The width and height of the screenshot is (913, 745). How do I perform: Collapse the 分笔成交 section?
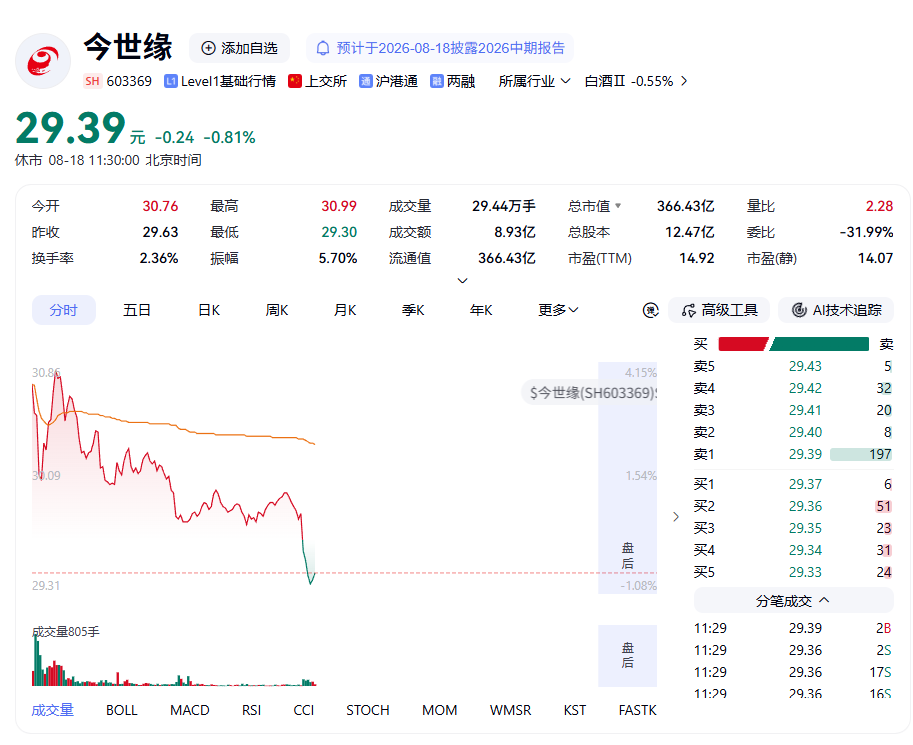(x=793, y=601)
